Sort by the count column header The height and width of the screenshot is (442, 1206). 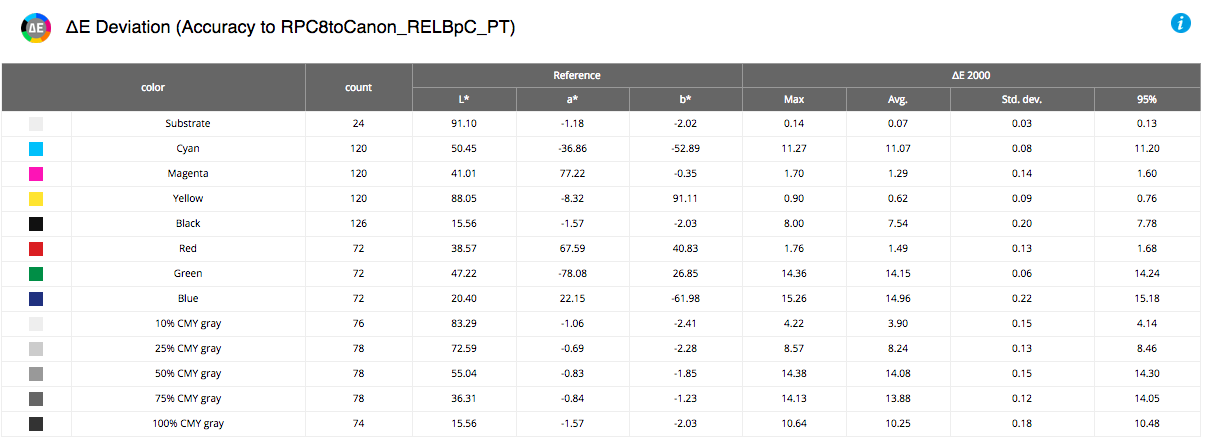tap(359, 88)
